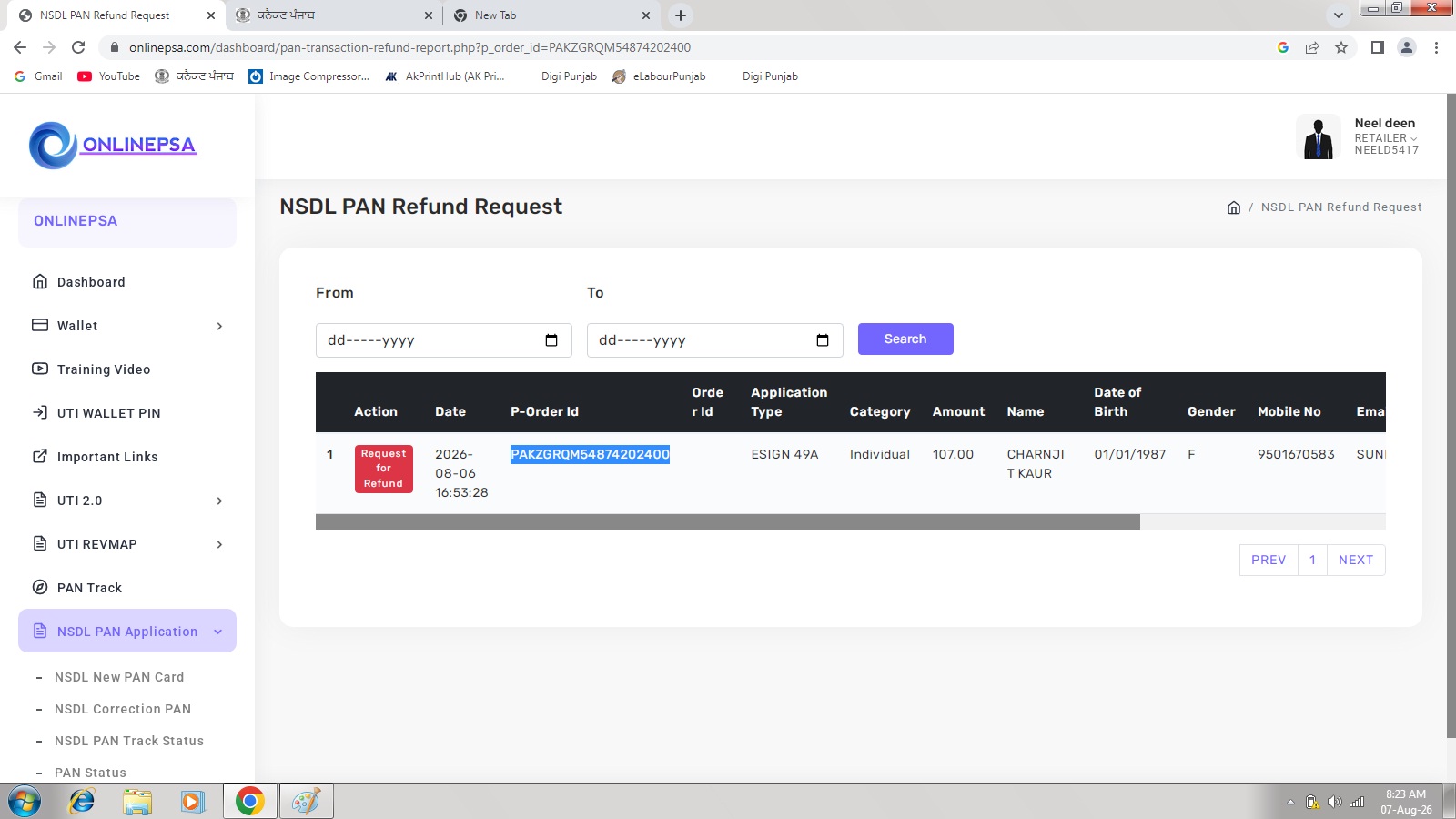Open Chrome side panel
This screenshot has height=819, width=1456.
(1378, 47)
